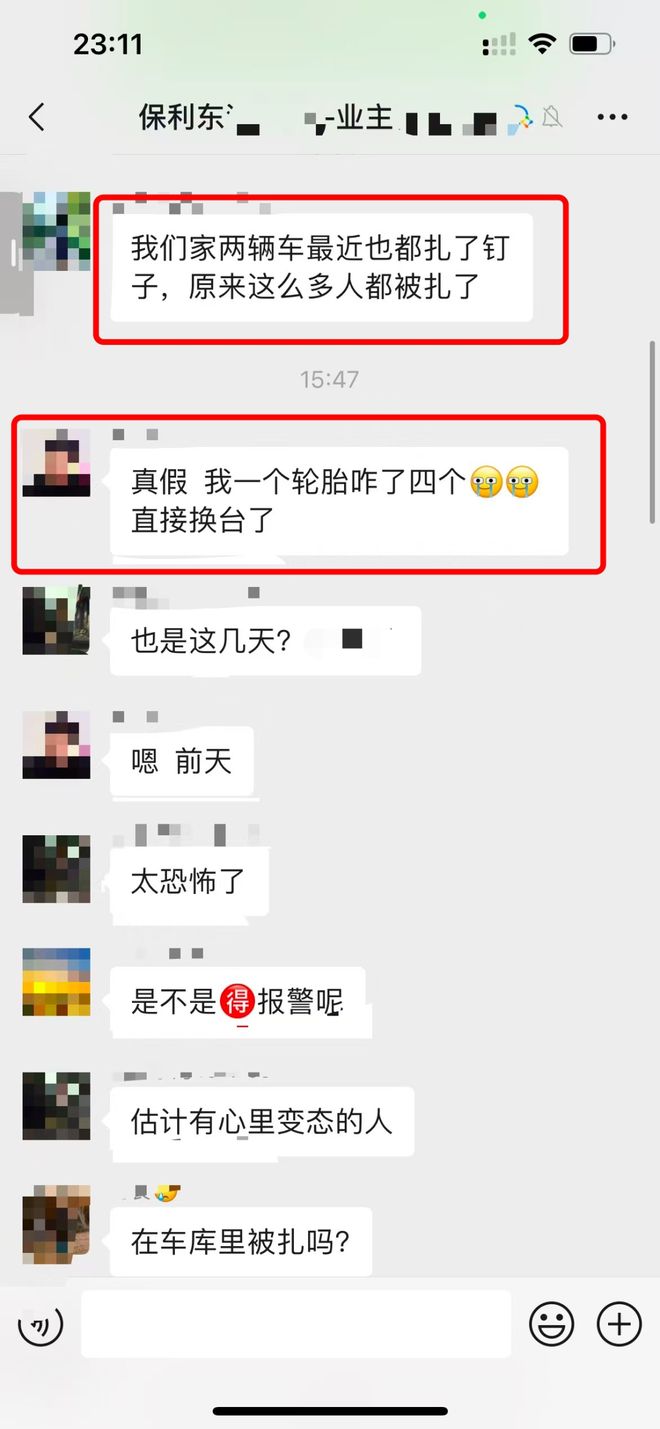This screenshot has height=1429, width=660.
Task: Focus the message text input field
Action: click(296, 1324)
